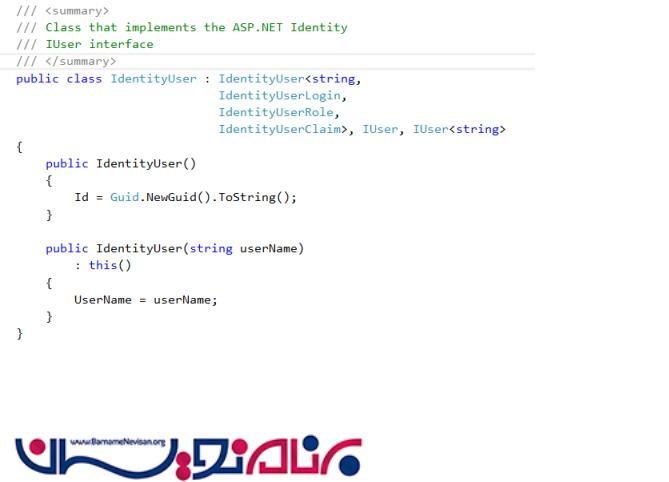Viewport: 669px width, 482px height.
Task: Open the www.BarnameNevisan.org logo link
Action: click(188, 457)
